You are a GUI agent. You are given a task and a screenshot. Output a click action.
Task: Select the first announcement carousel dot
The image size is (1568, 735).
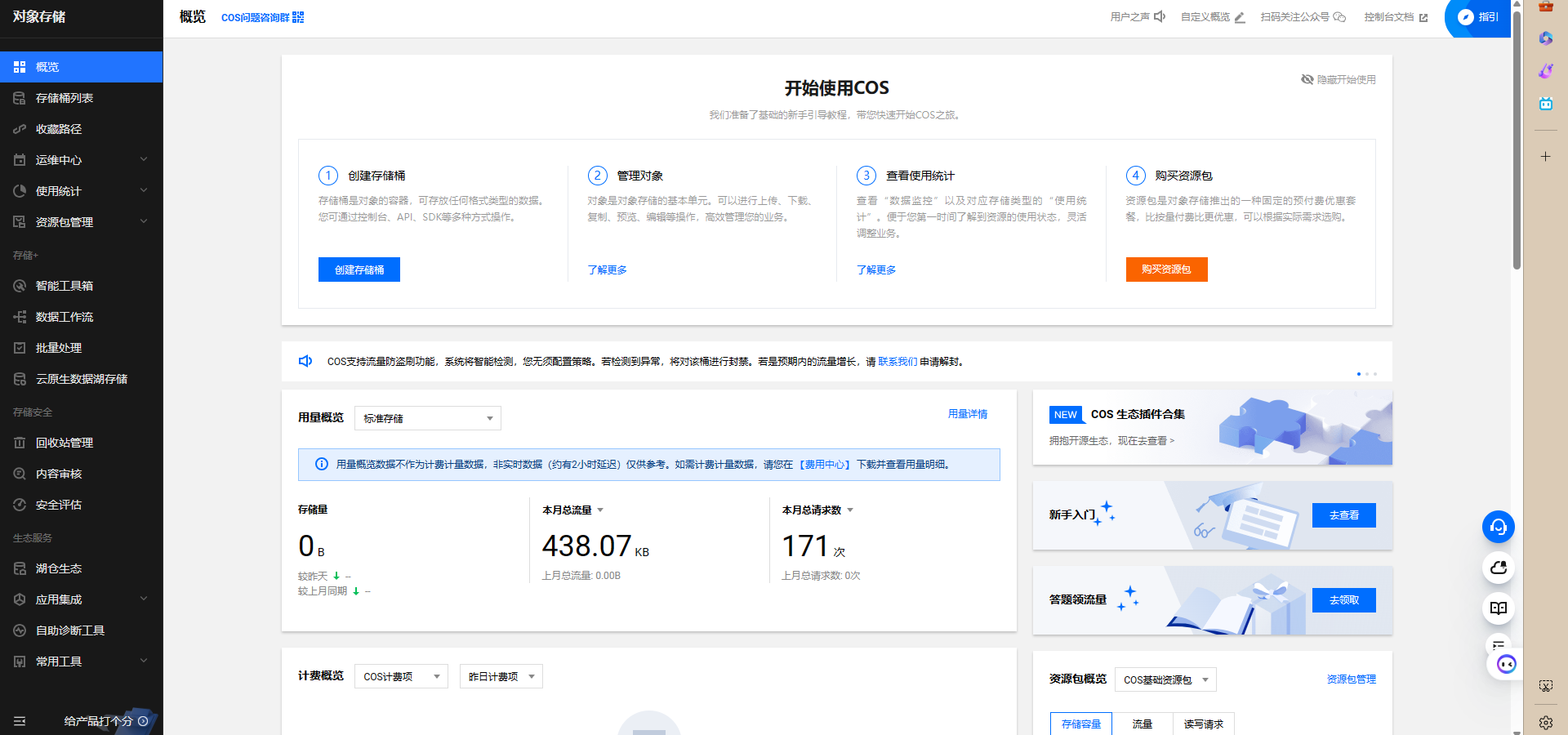pos(1359,374)
